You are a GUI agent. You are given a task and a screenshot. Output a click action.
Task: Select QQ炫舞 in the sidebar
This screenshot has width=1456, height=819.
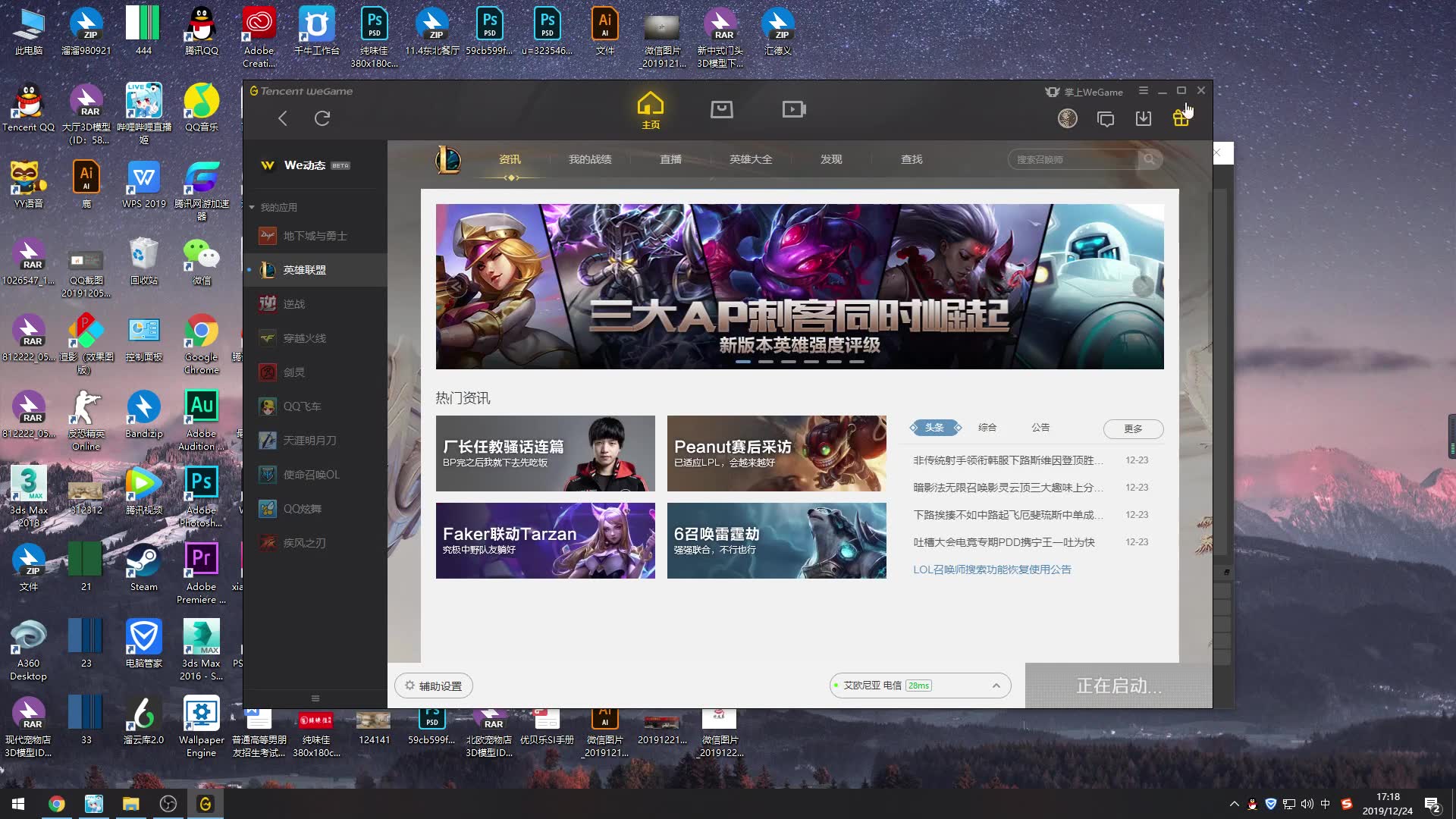click(x=315, y=509)
